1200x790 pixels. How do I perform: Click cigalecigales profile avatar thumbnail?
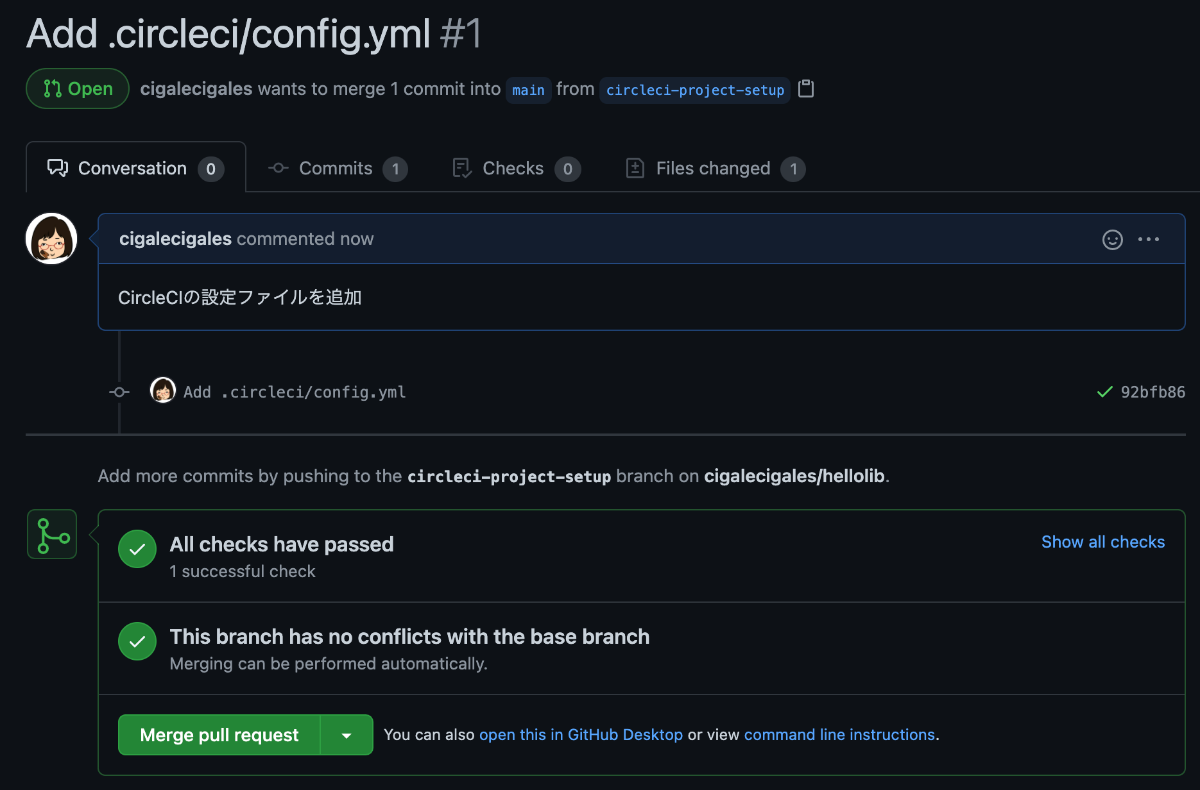(x=51, y=239)
